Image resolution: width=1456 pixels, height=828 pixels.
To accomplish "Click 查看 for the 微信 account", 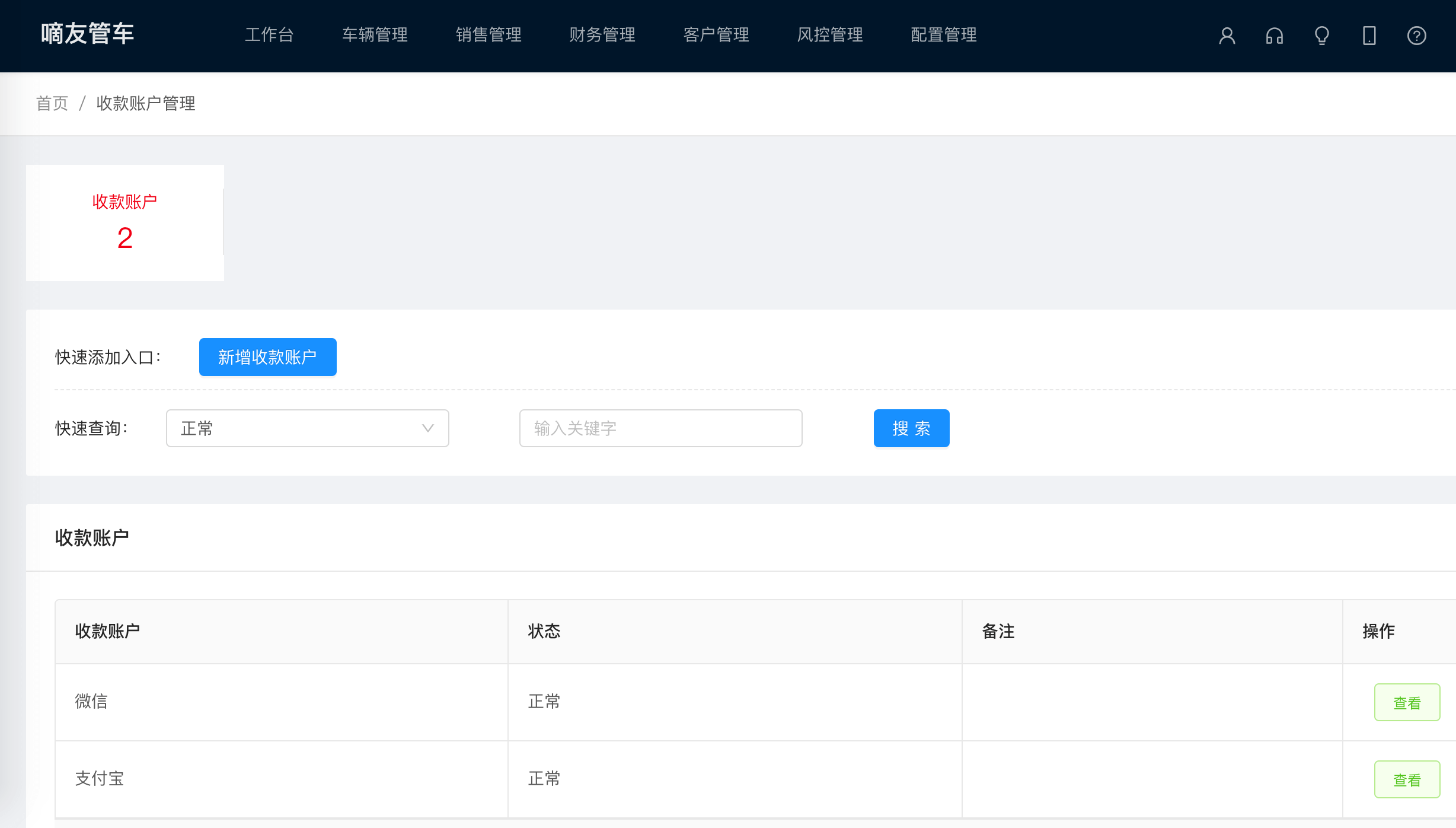I will coord(1407,702).
